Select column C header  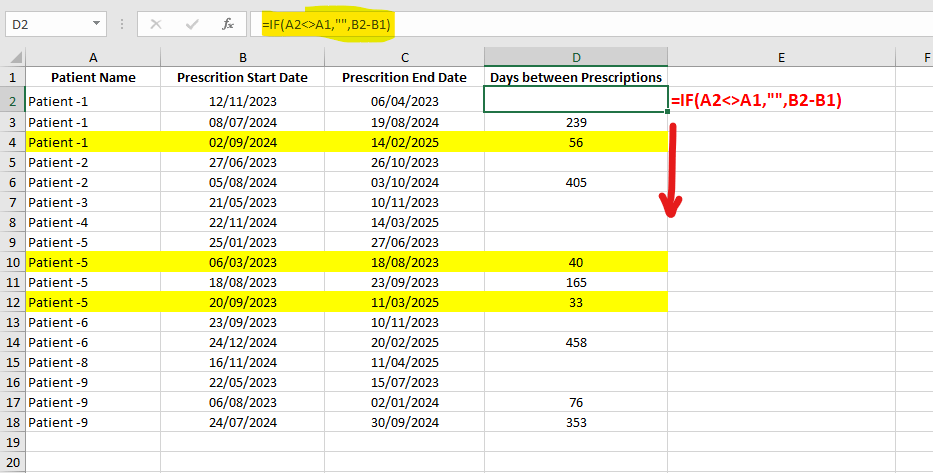pos(405,58)
